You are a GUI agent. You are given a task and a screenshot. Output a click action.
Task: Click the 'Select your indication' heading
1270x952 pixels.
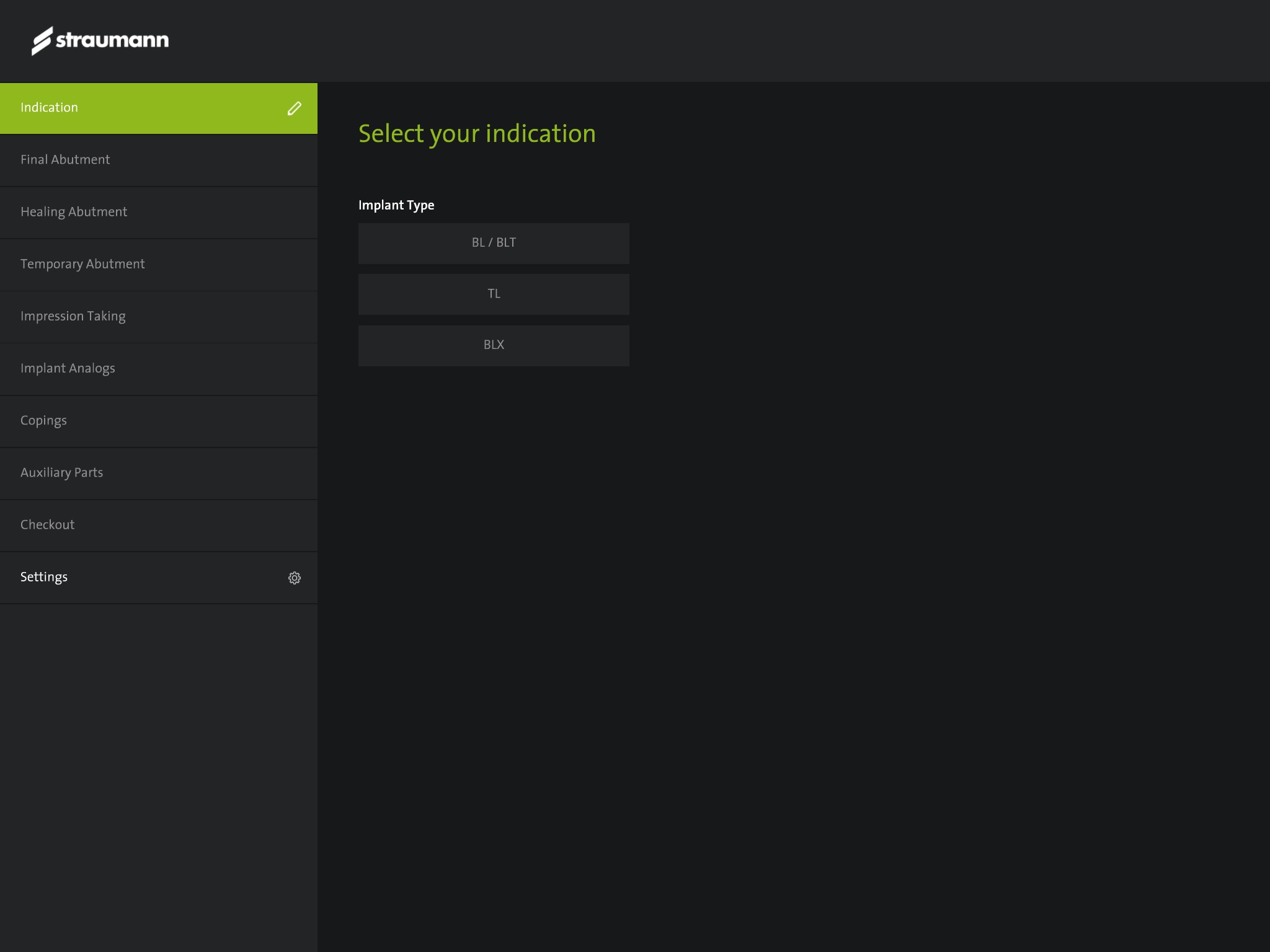click(x=477, y=134)
